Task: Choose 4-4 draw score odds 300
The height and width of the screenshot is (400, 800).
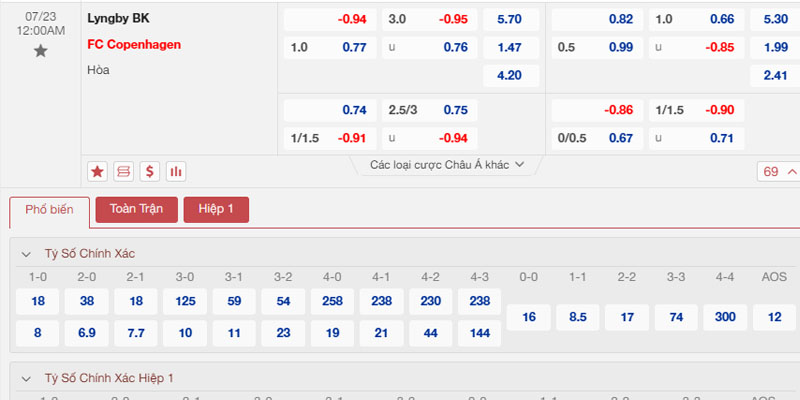Action: (725, 317)
